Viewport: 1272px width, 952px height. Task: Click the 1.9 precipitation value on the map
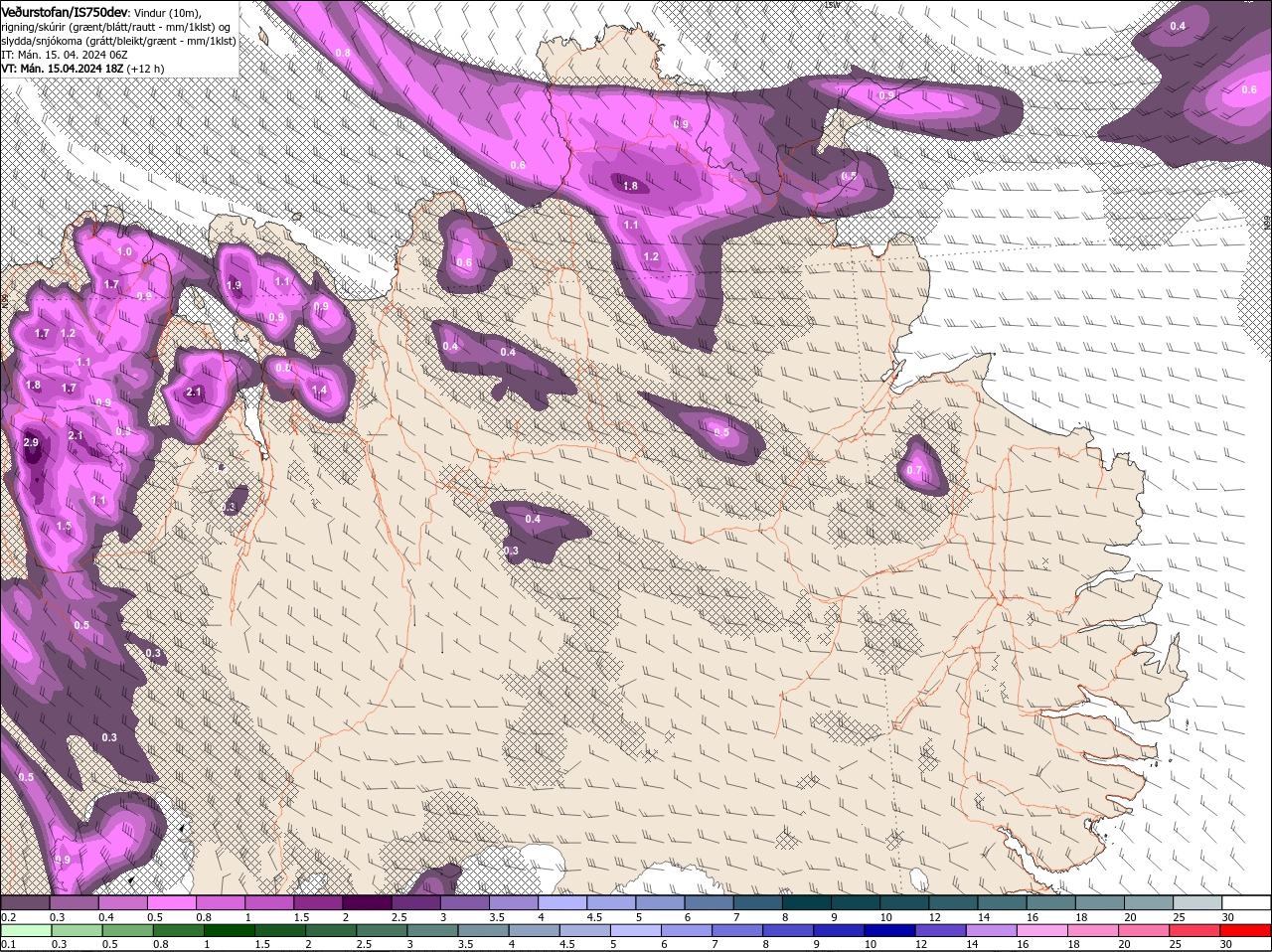[x=234, y=285]
